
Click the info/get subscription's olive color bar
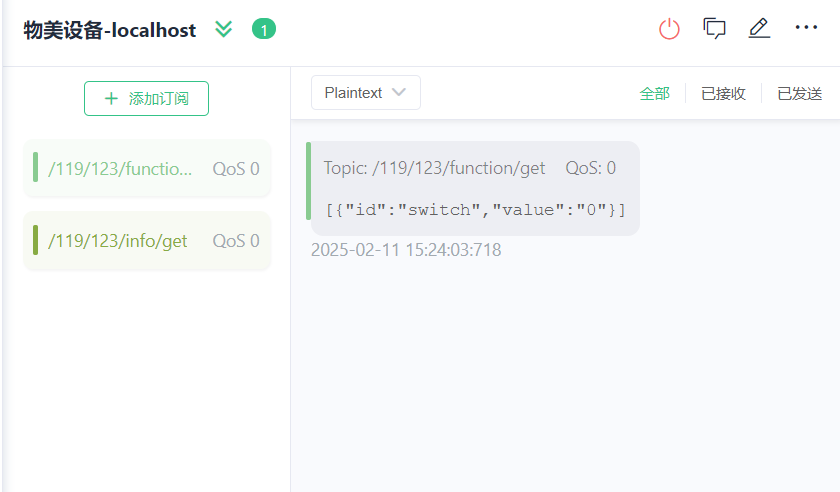(36, 240)
